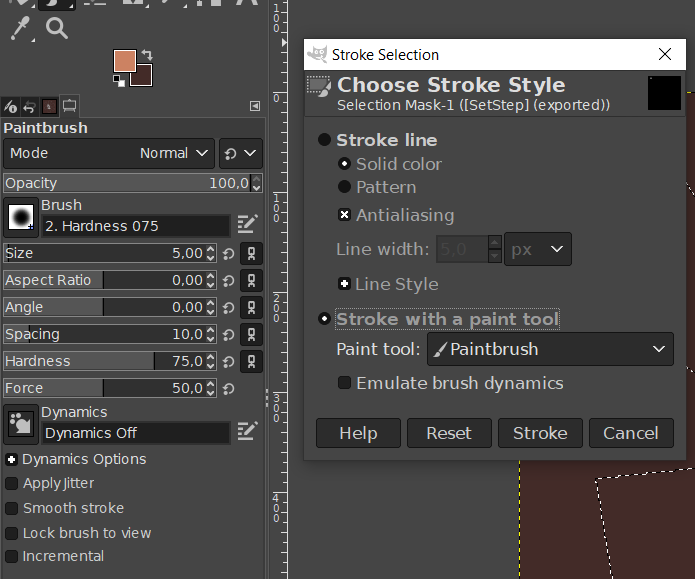695x579 pixels.
Task: Adjust the Opacity slider
Action: tap(127, 183)
